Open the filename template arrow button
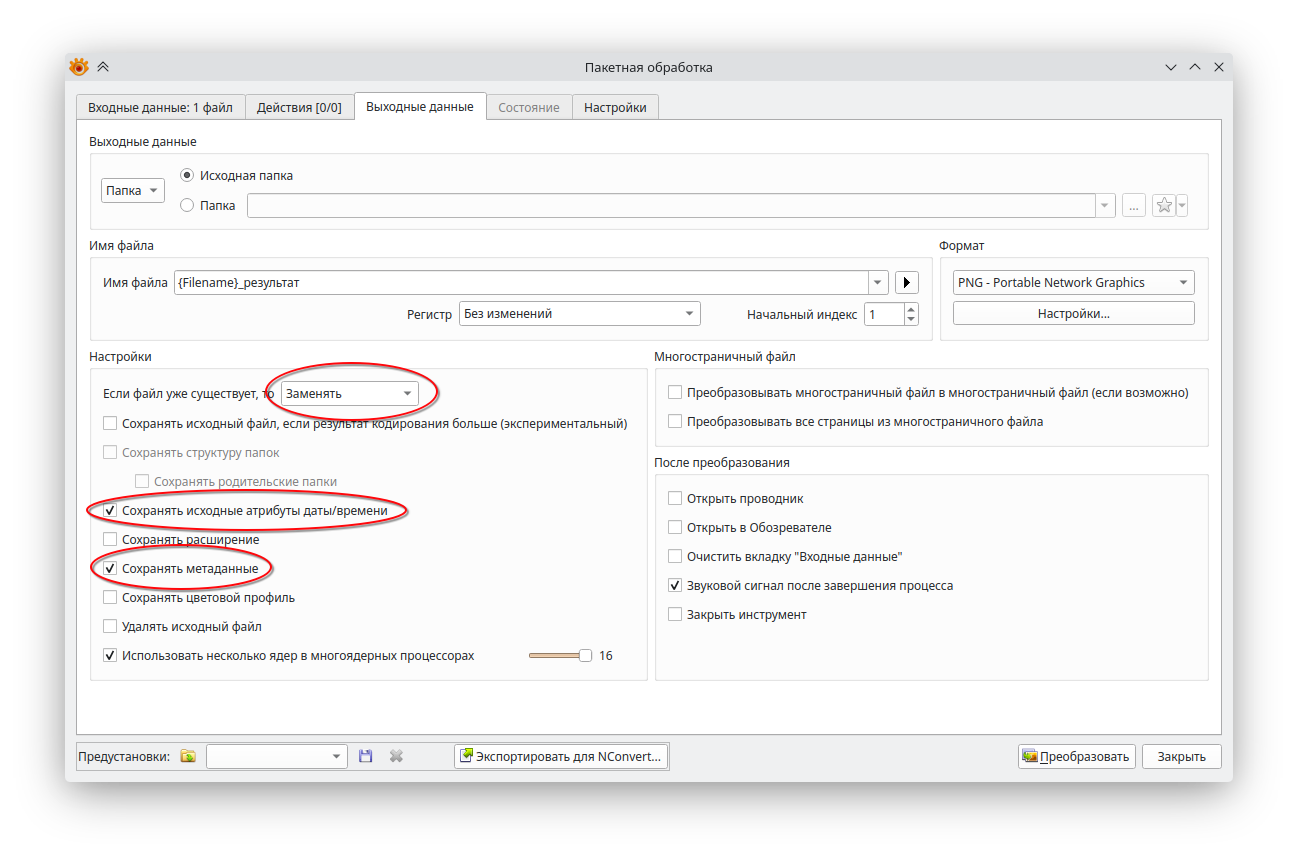 click(906, 283)
